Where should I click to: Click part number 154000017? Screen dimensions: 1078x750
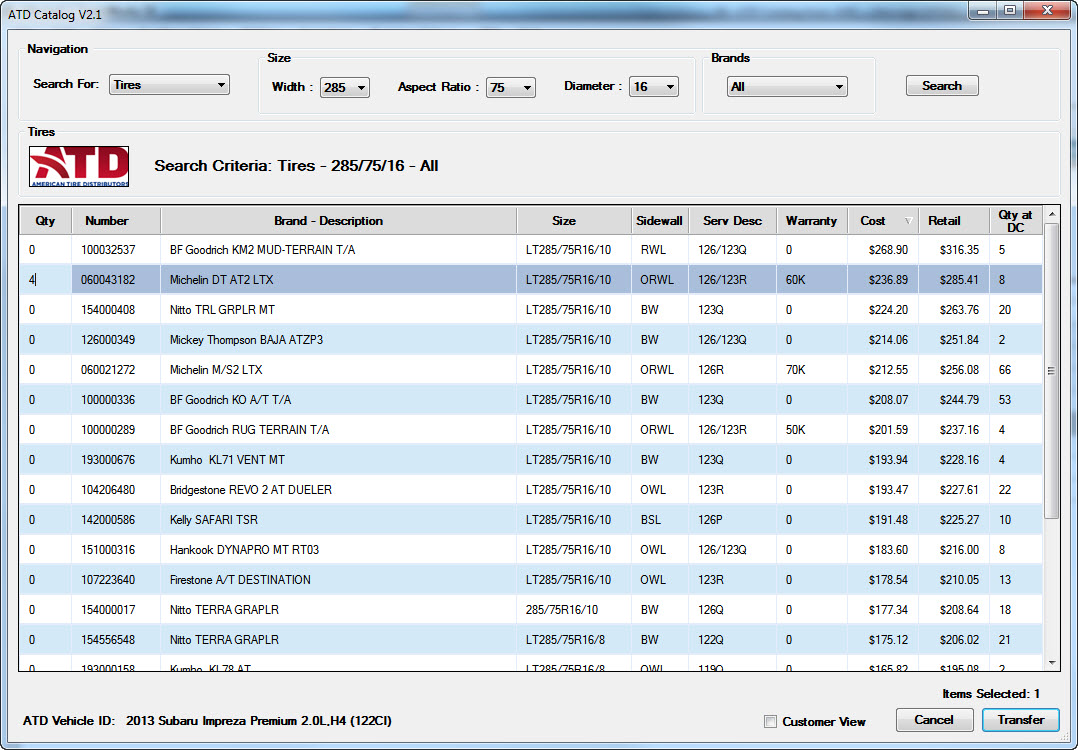click(108, 610)
